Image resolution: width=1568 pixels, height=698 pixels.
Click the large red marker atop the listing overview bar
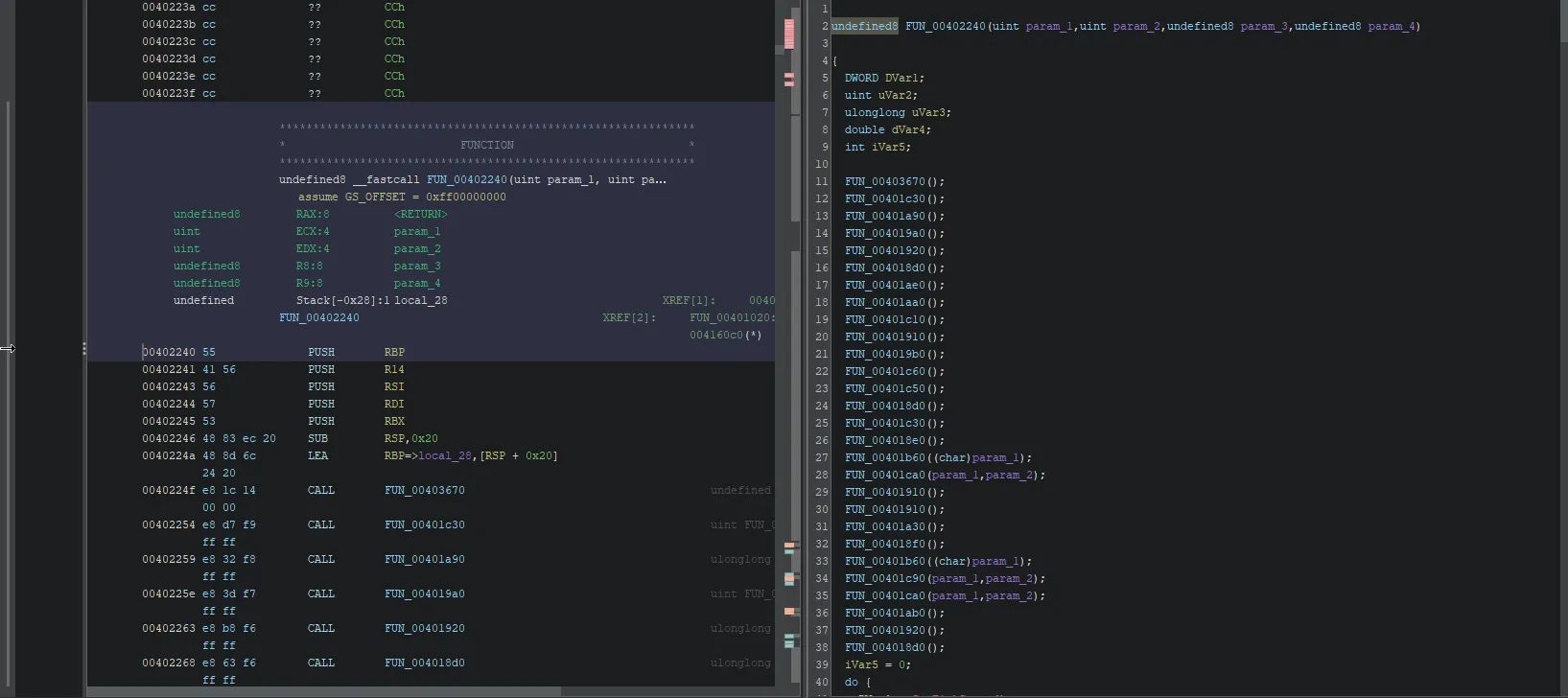789,34
